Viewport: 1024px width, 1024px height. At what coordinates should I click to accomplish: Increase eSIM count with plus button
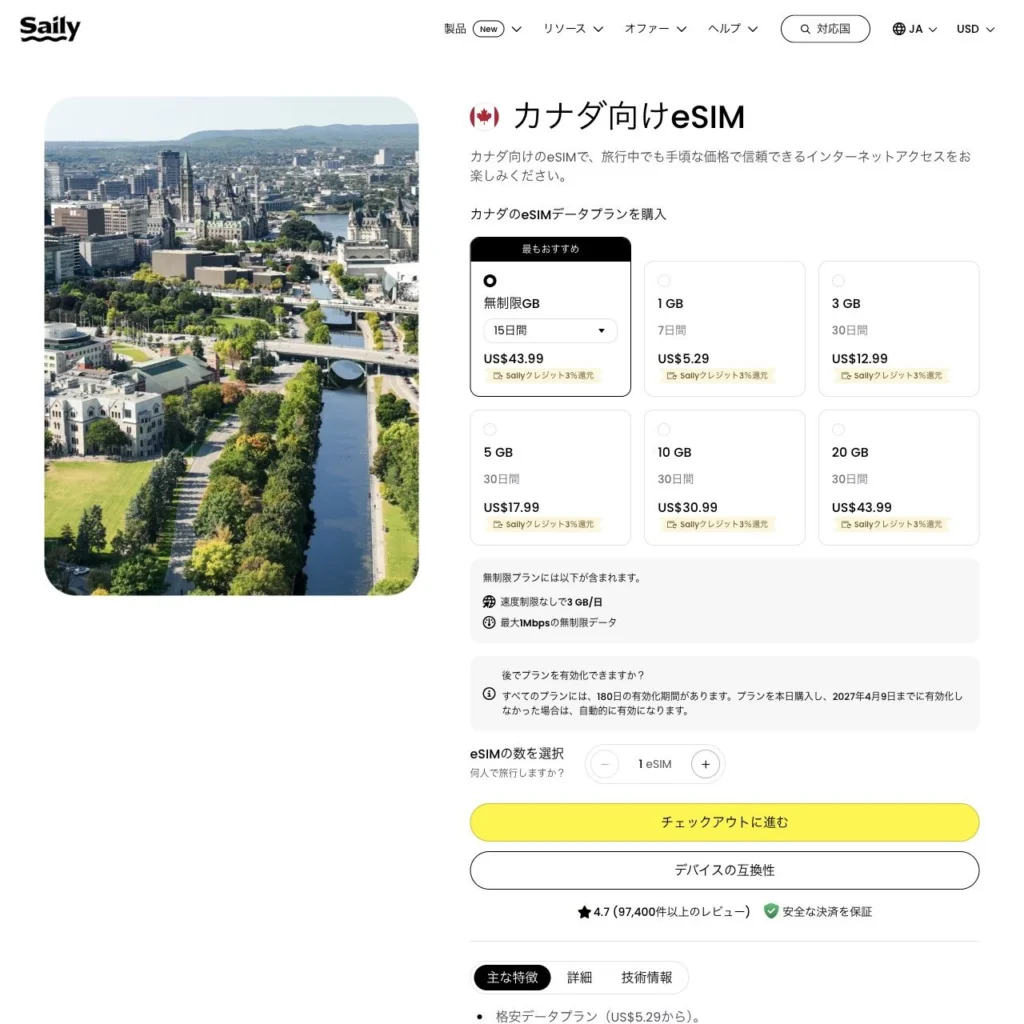click(x=705, y=764)
